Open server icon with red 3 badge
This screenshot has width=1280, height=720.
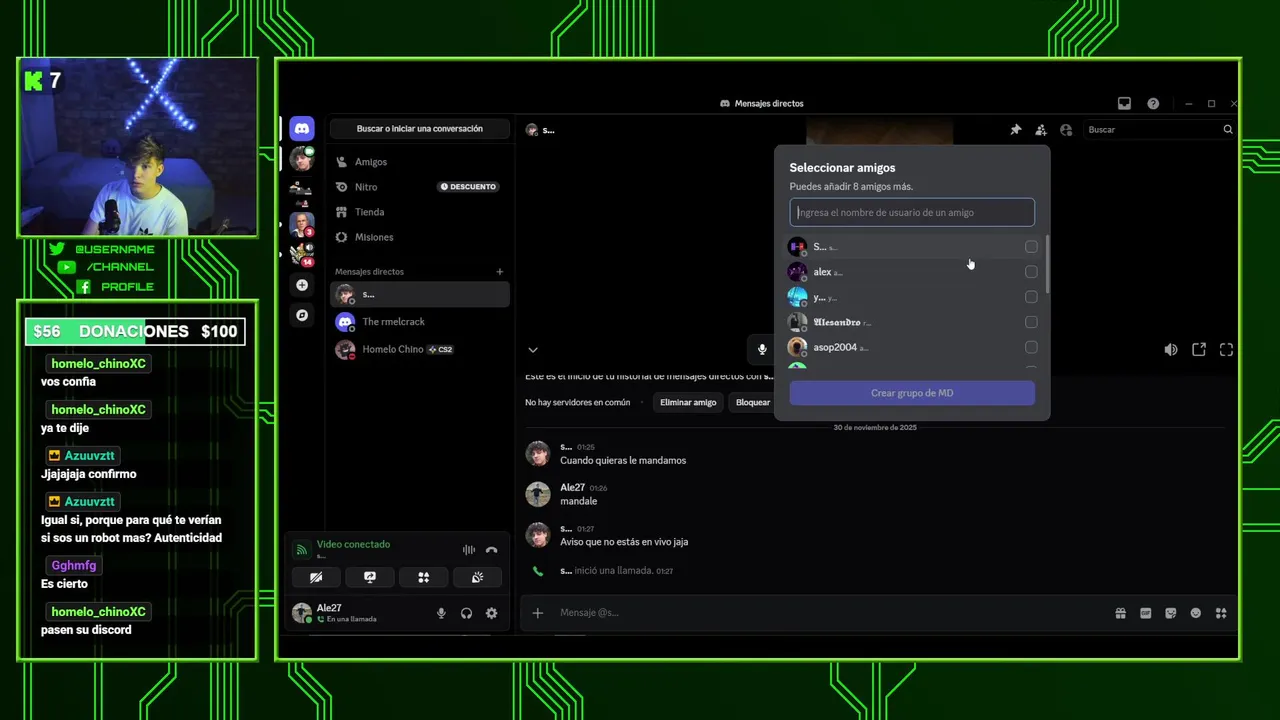pyautogui.click(x=302, y=224)
